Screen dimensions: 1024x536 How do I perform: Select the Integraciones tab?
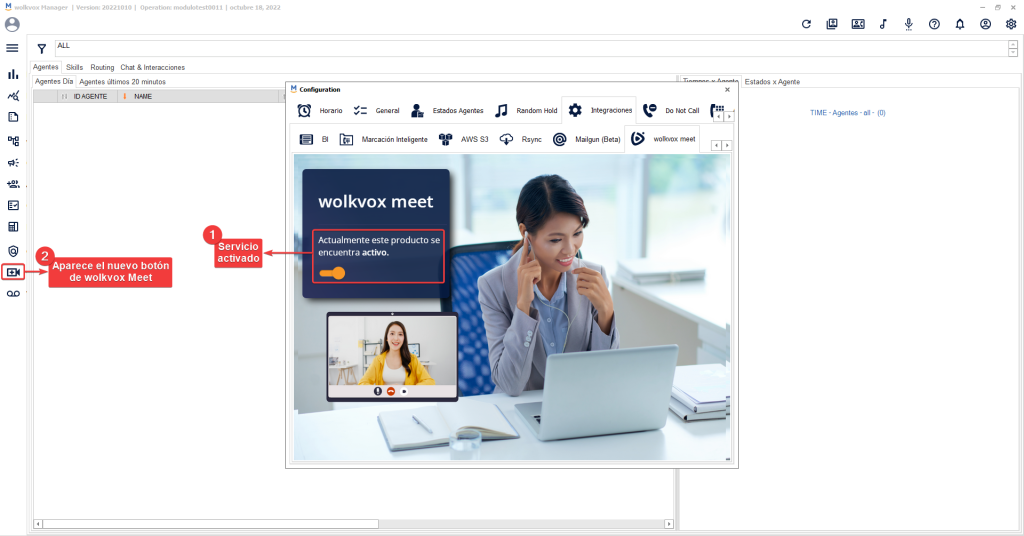[600, 110]
